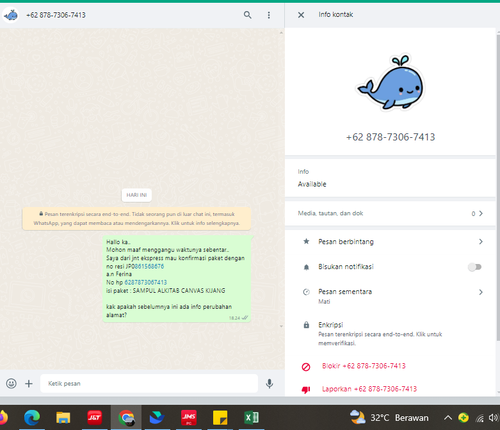500x430 pixels.
Task: Search within the chat conversation
Action: 247,15
